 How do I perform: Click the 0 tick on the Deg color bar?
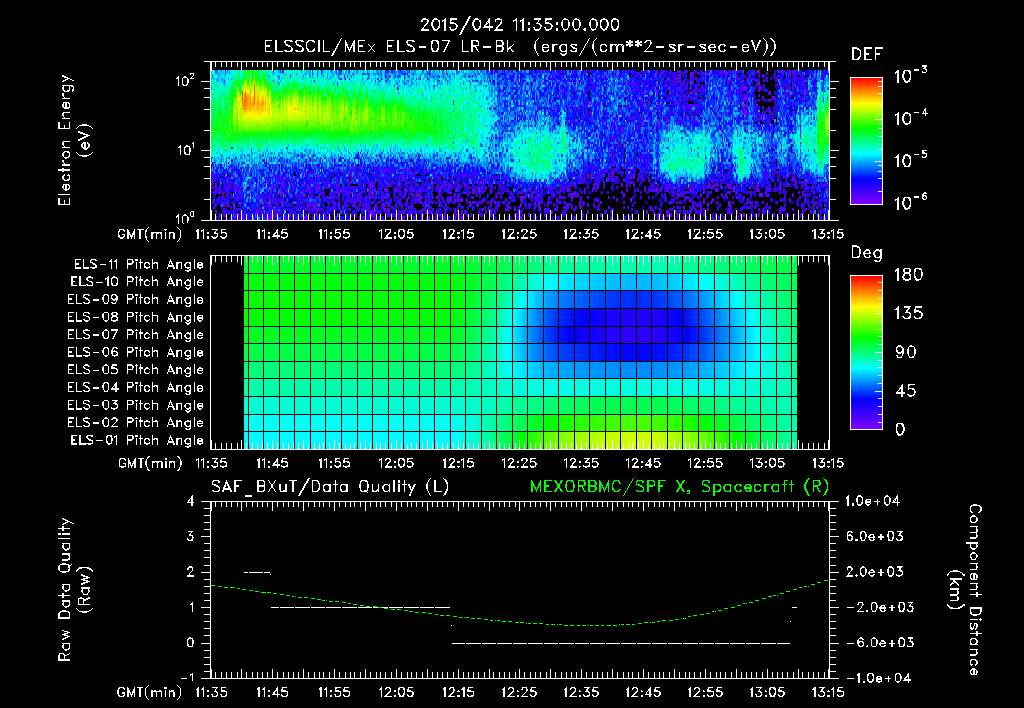coord(900,429)
